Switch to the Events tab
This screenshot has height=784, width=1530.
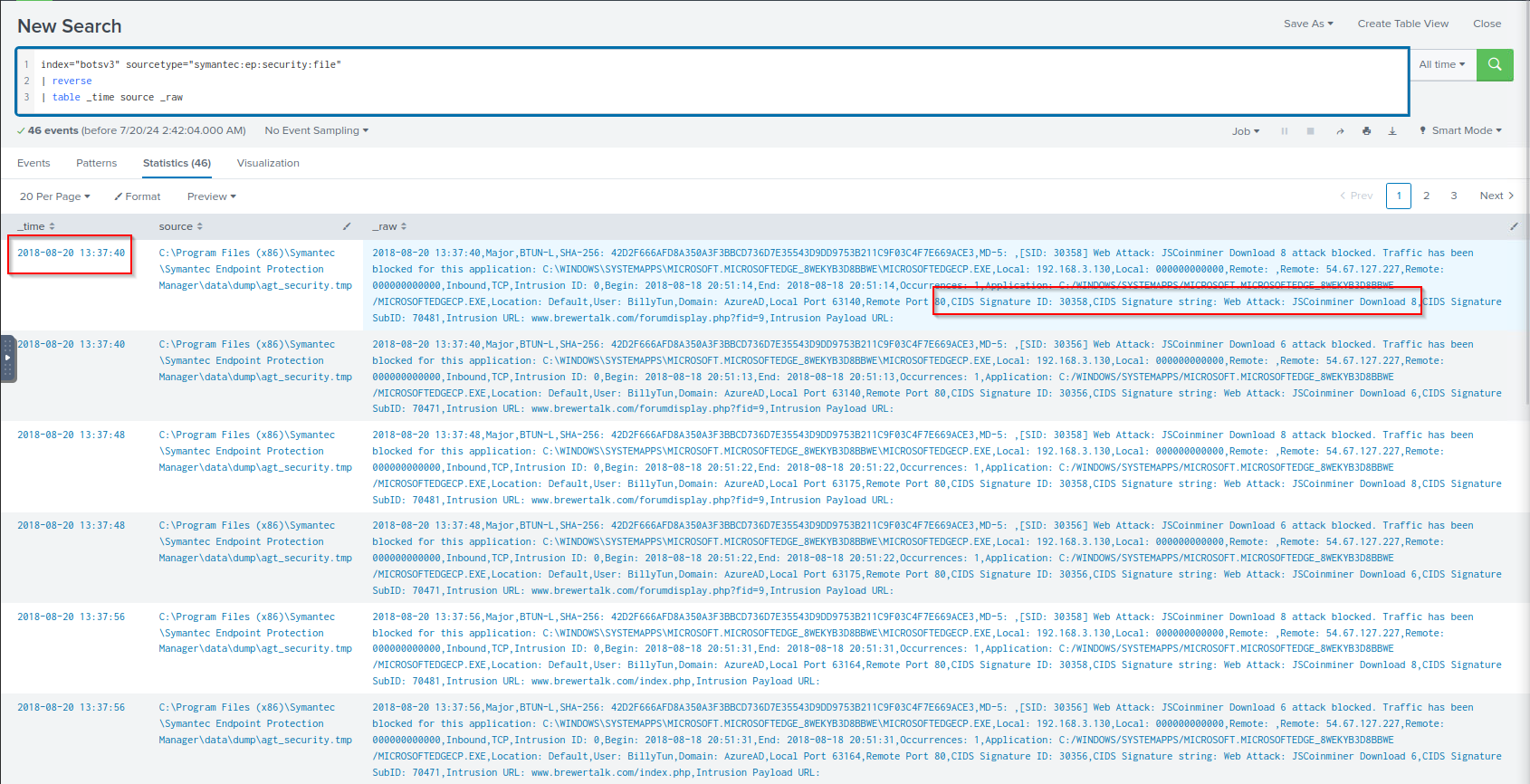tap(33, 163)
